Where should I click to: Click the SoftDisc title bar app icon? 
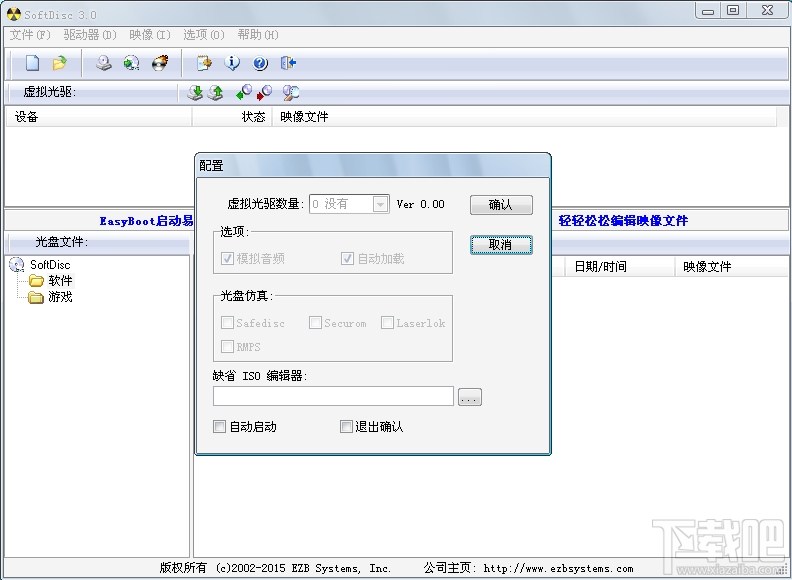tap(14, 14)
